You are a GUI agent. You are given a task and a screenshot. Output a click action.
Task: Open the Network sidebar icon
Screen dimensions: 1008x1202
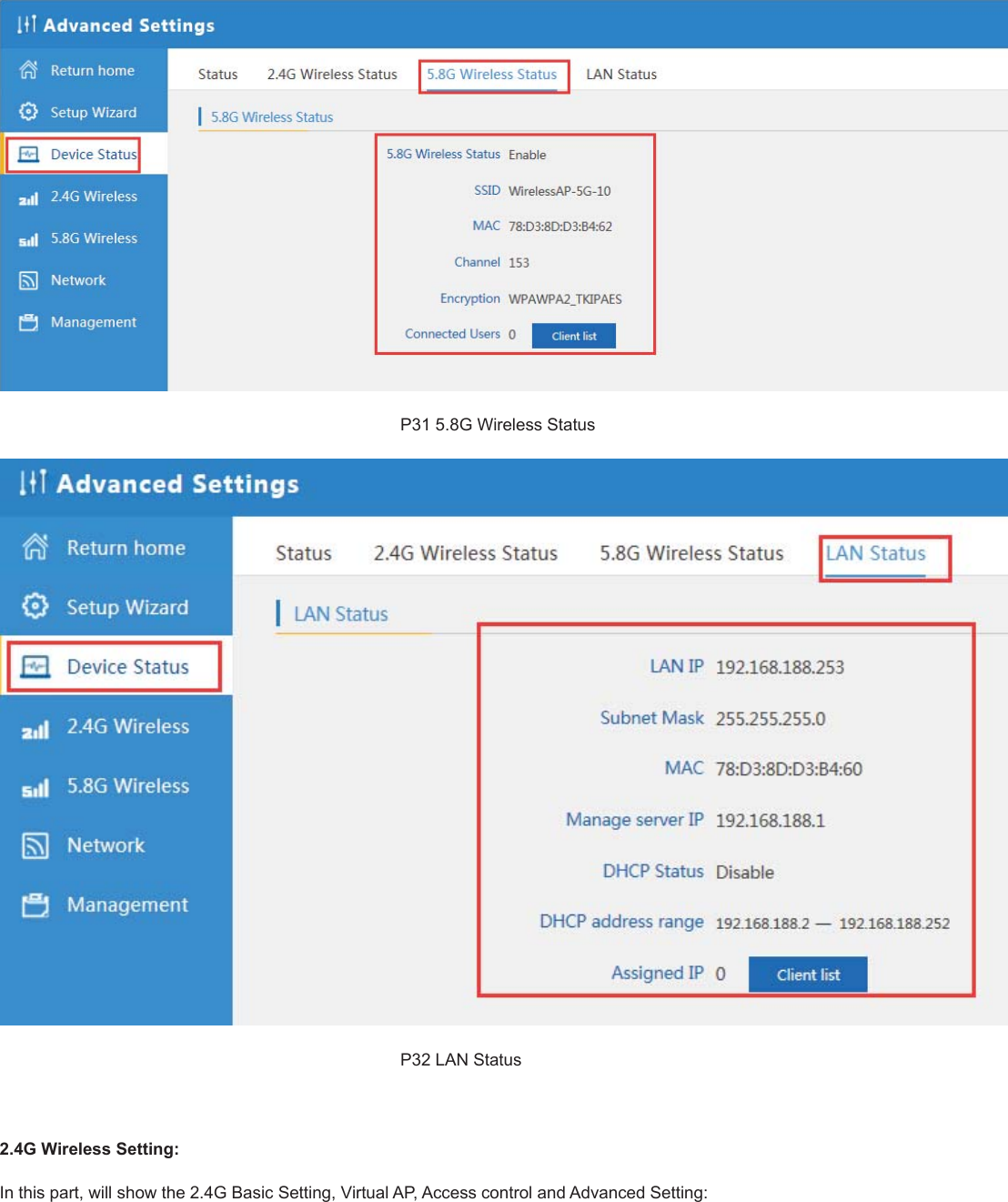[29, 280]
